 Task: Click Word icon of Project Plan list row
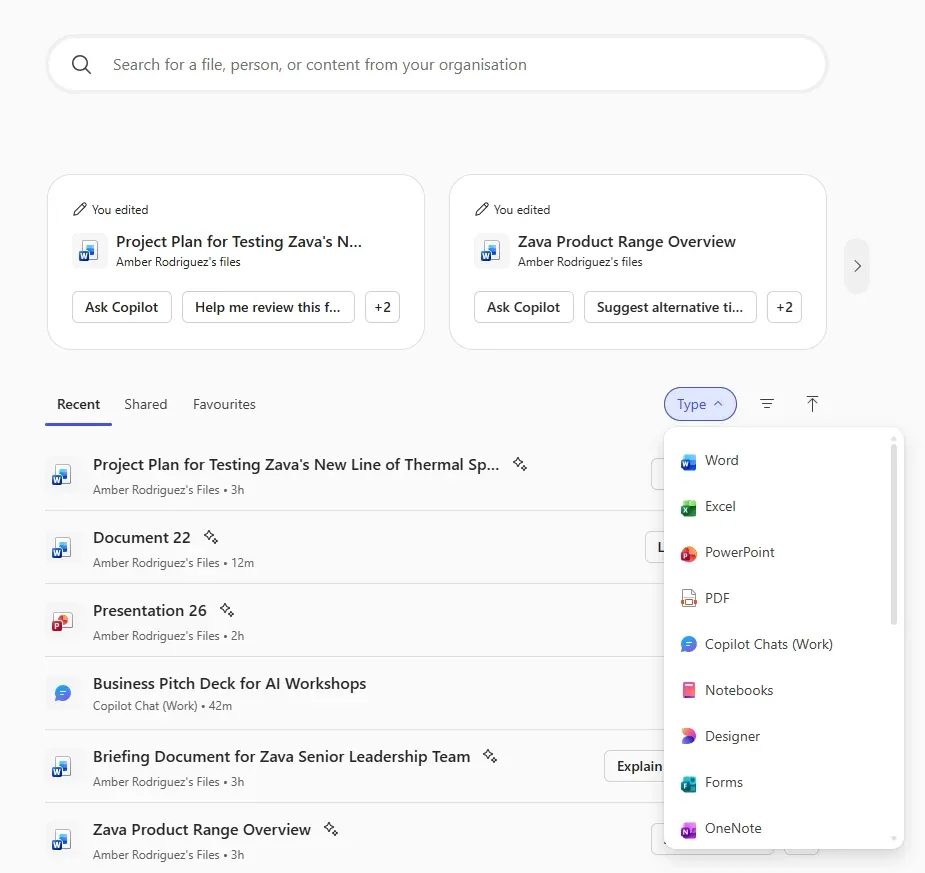(61, 475)
